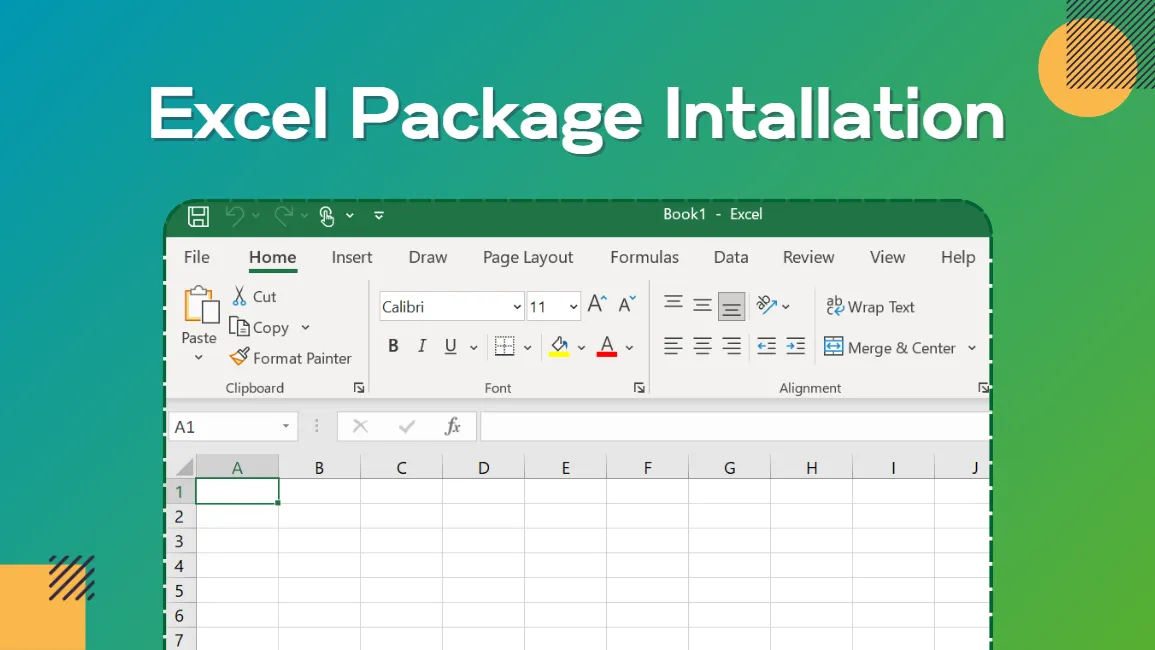Expand the Fill Color palette arrow

point(581,347)
